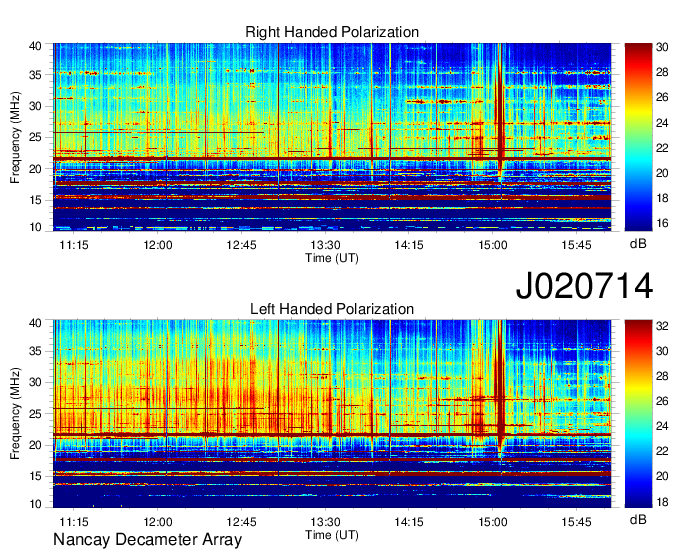Click the "13:30" time tick of Right Handed plot
The width and height of the screenshot is (680, 552).
325,245
